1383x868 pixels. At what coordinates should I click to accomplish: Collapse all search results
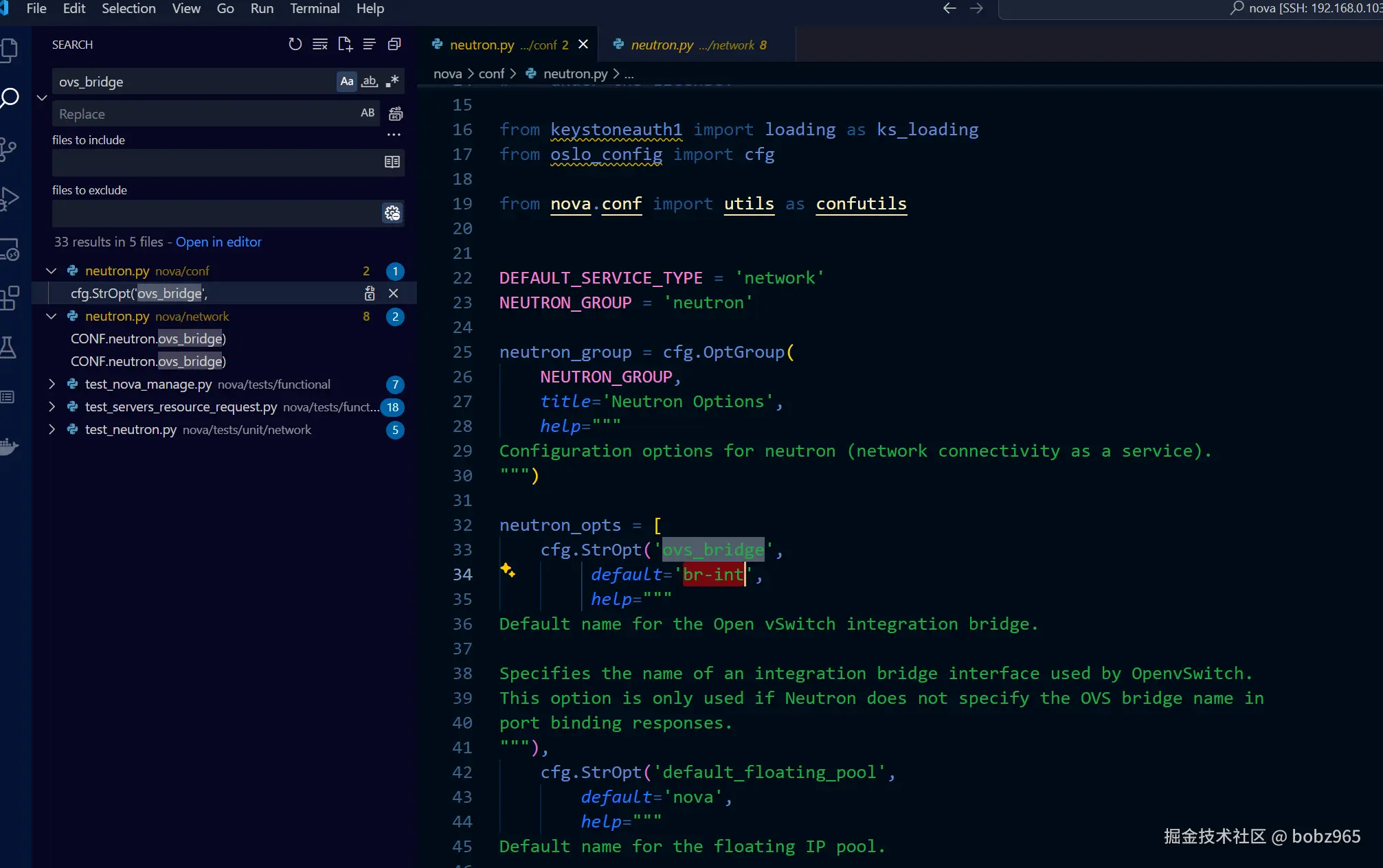394,45
